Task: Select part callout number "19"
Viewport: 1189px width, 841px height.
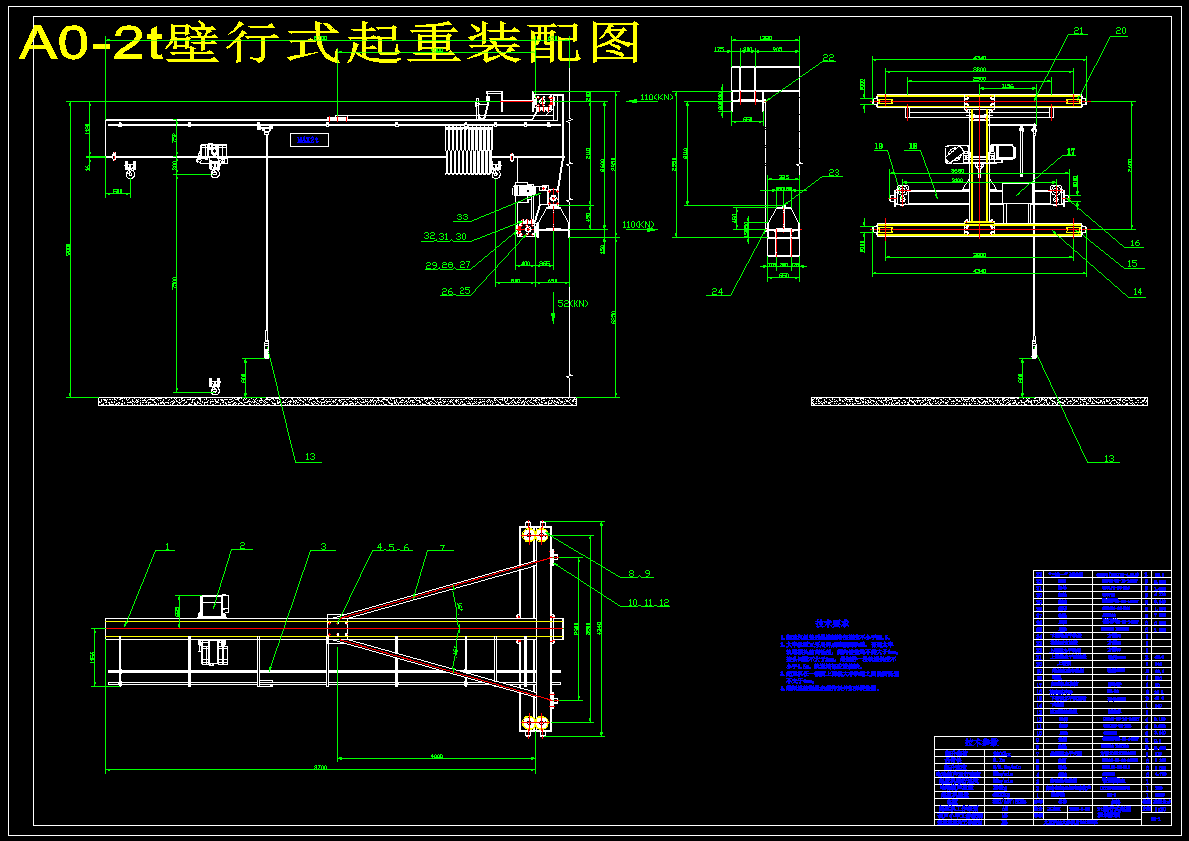Action: 878,146
